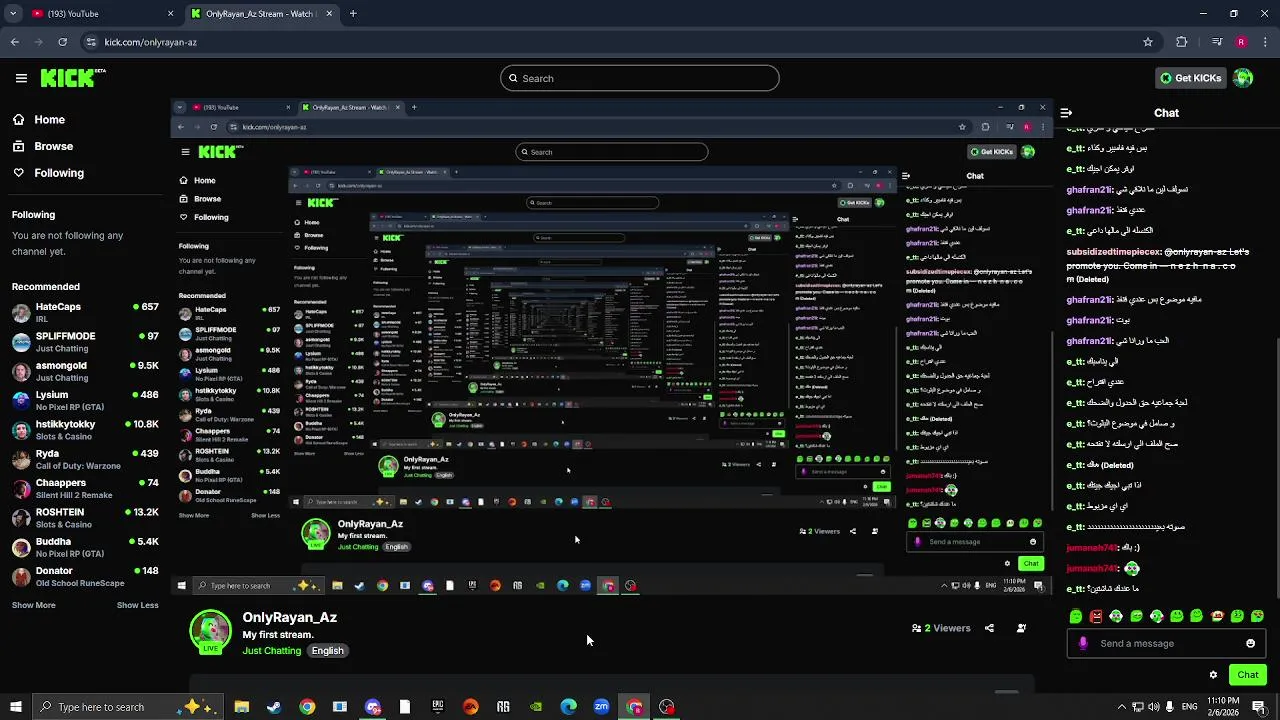
Task: Open the Chrome extensions puzzle icon
Action: tap(1182, 42)
